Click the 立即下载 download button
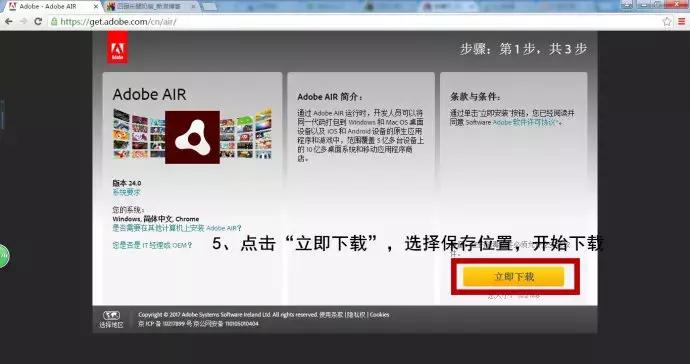Screen dimensions: 690x364 [514, 276]
